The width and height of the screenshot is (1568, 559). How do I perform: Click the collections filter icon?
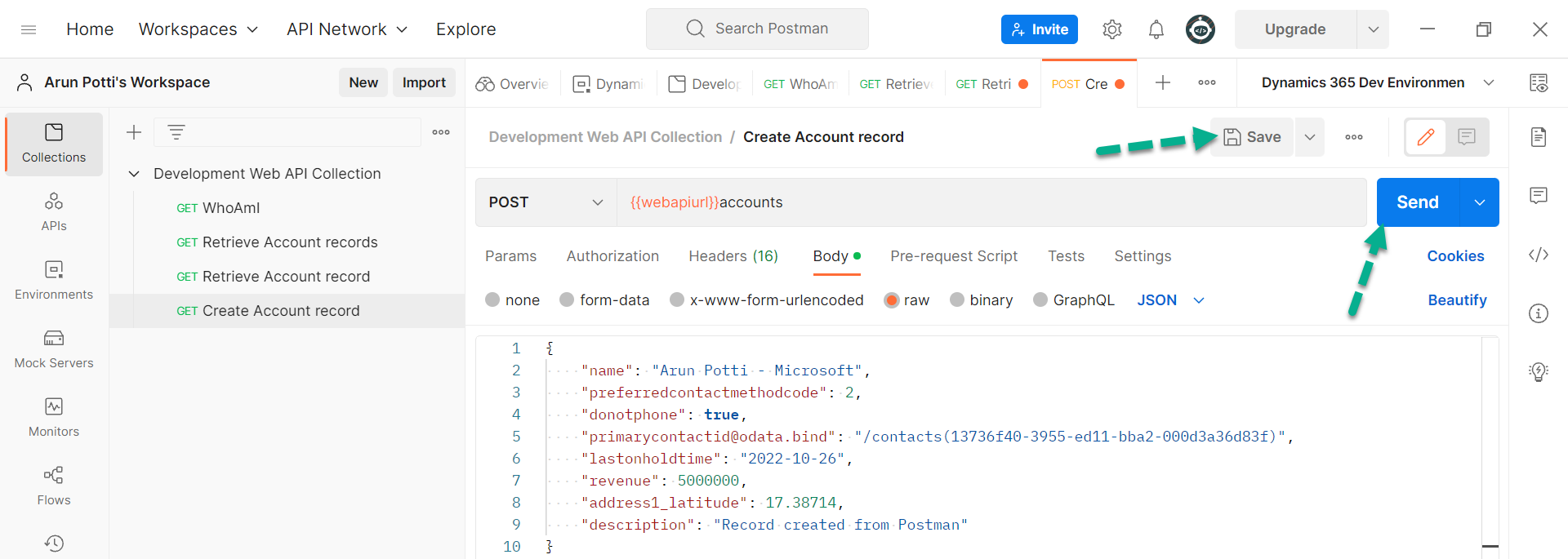point(176,132)
